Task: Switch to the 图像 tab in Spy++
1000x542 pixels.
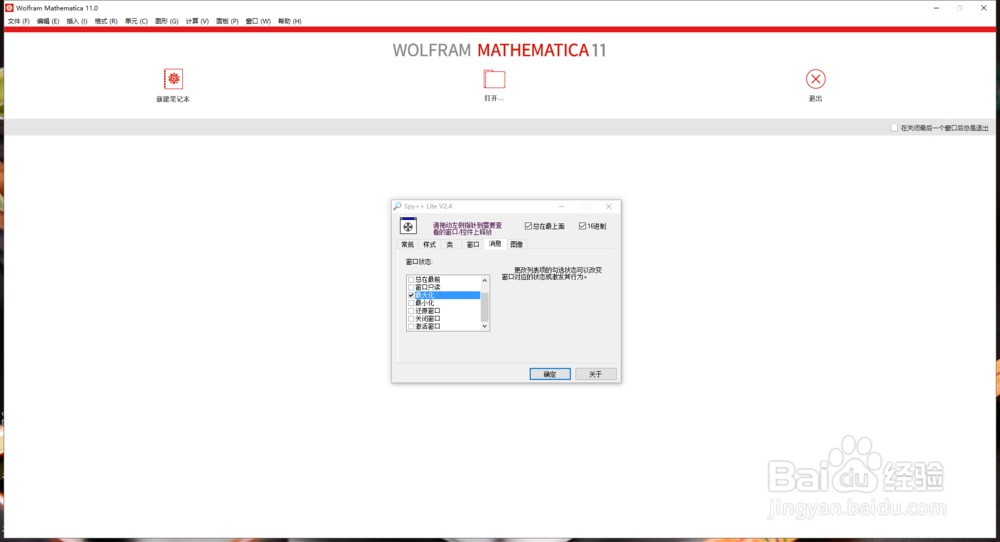Action: point(517,244)
